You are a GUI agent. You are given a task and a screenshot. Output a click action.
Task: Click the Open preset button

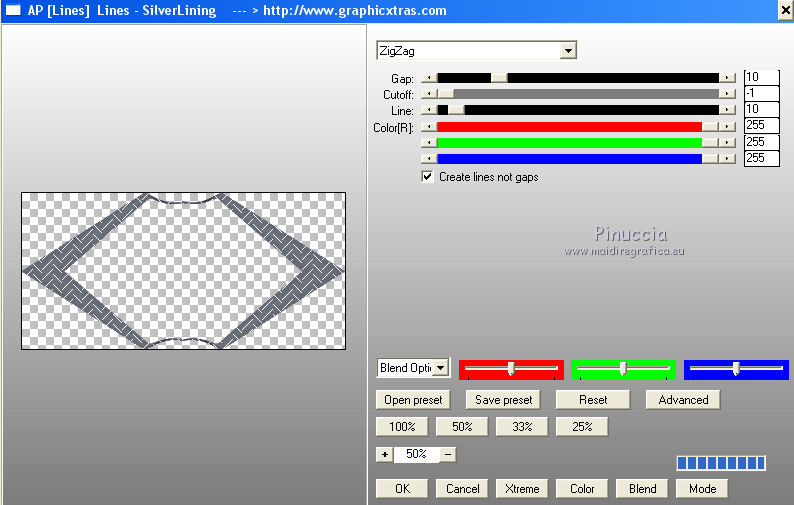tap(413, 400)
